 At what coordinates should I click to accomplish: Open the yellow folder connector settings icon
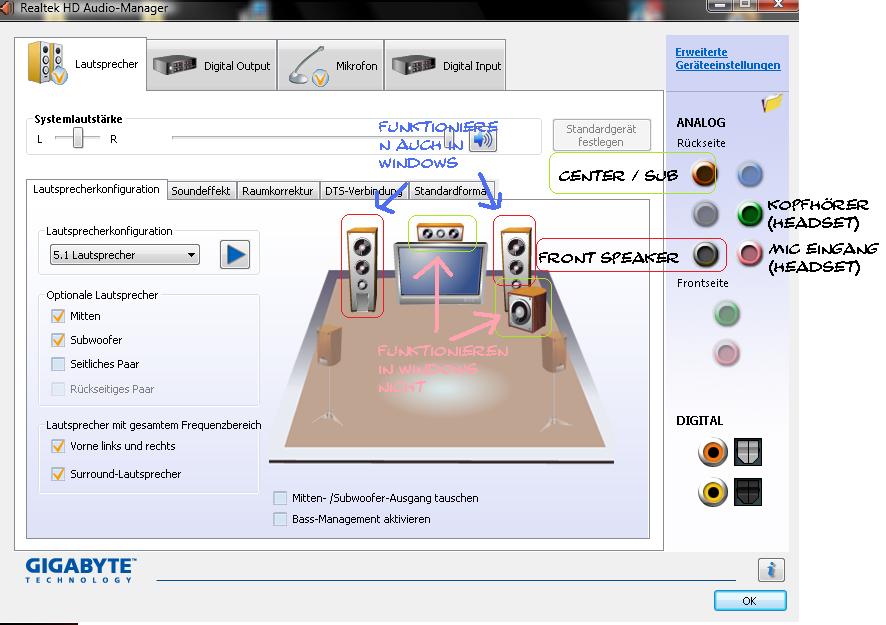tap(771, 102)
